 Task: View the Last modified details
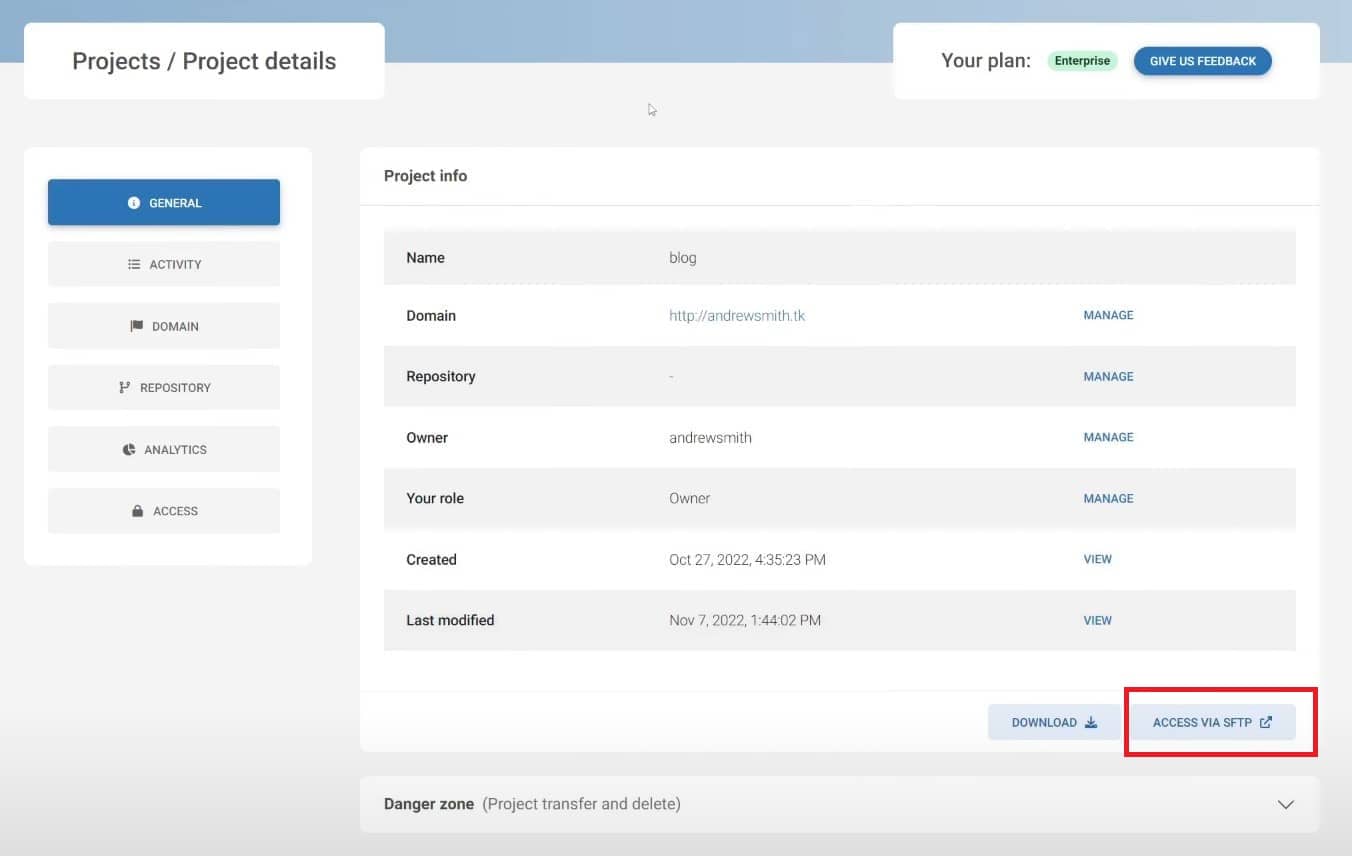click(1097, 621)
